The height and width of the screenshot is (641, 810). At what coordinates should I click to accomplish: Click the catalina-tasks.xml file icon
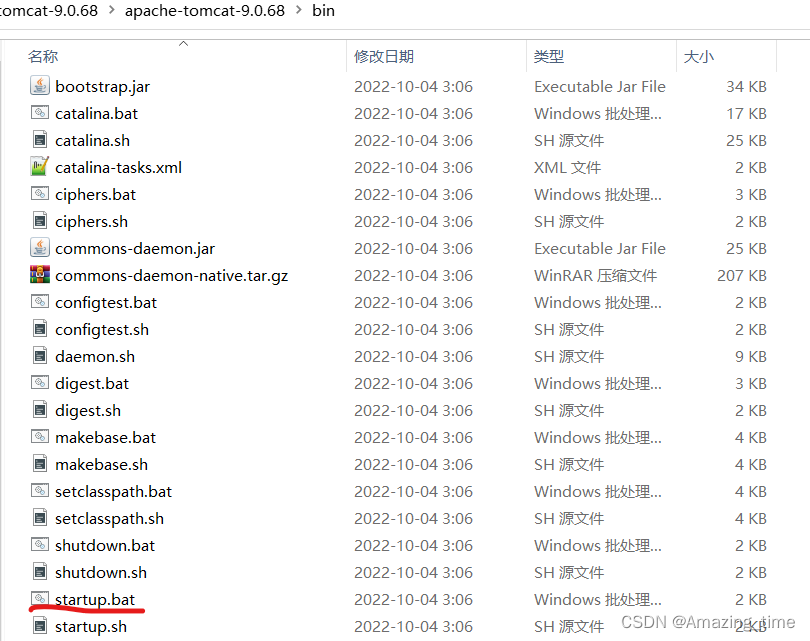click(x=40, y=166)
